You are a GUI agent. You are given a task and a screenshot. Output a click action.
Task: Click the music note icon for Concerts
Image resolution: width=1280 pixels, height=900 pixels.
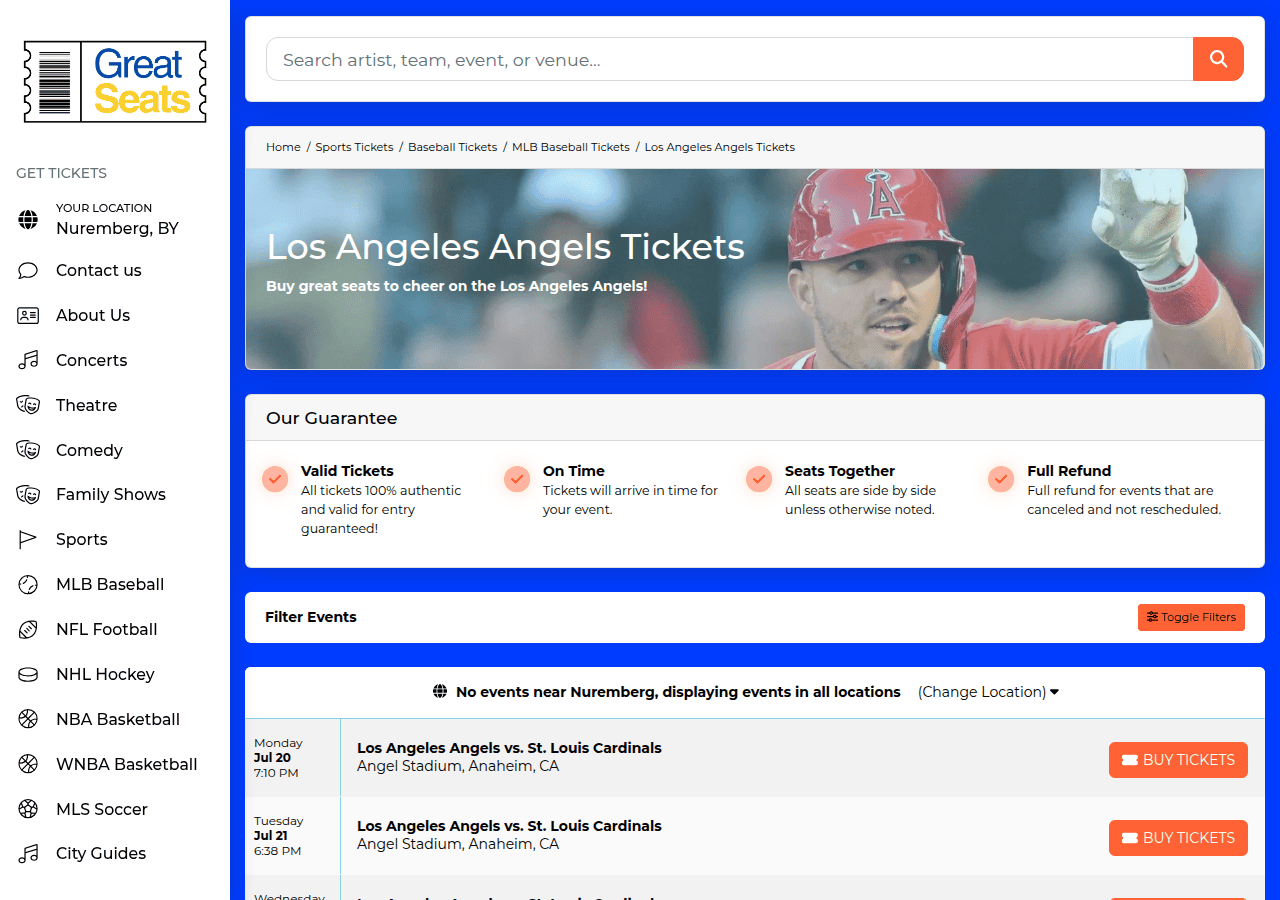[x=28, y=360]
